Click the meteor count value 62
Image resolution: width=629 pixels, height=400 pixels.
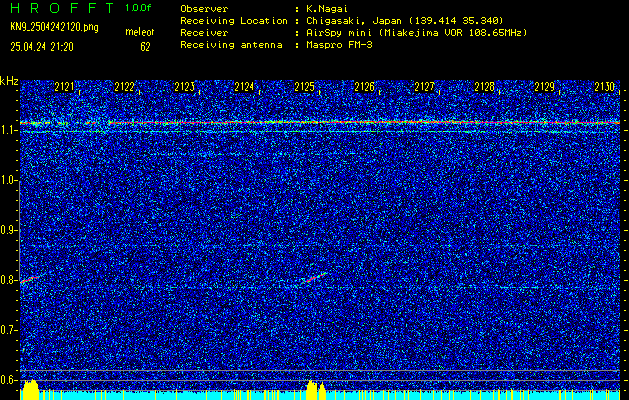(x=145, y=47)
